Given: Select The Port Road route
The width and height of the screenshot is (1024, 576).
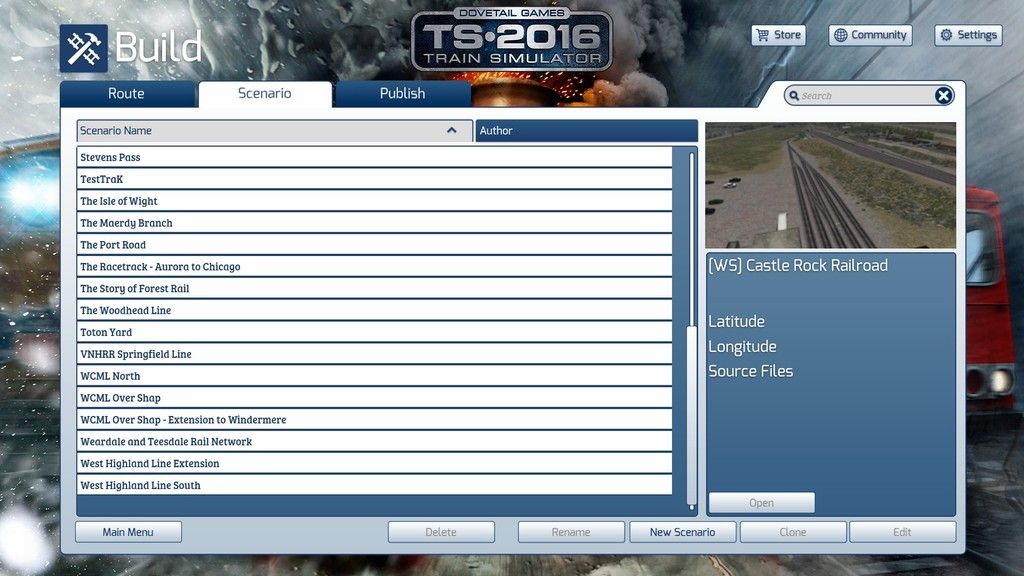Looking at the screenshot, I should [x=375, y=245].
